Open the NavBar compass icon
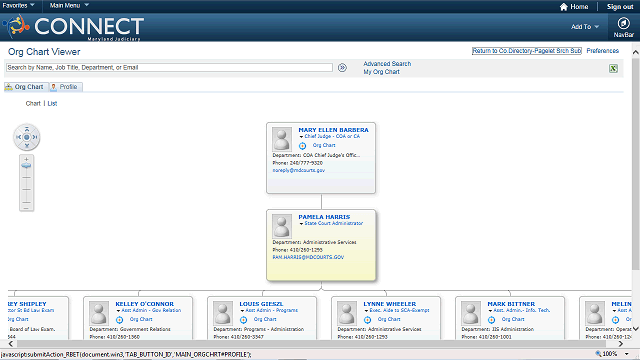The width and height of the screenshot is (640, 360). (x=623, y=23)
